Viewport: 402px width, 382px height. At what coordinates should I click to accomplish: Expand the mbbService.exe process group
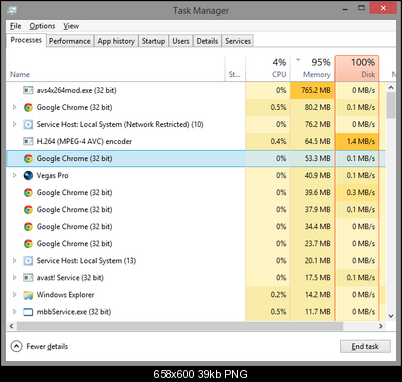click(15, 312)
